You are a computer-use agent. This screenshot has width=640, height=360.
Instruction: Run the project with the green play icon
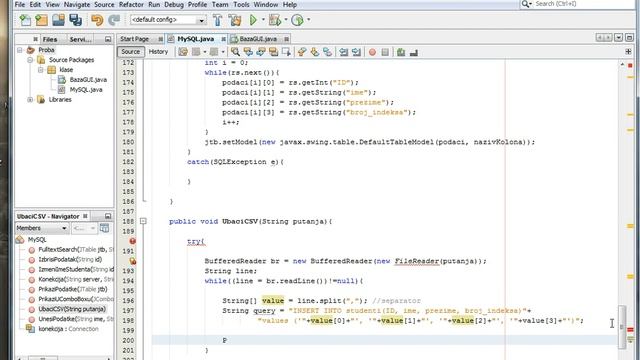(253, 20)
